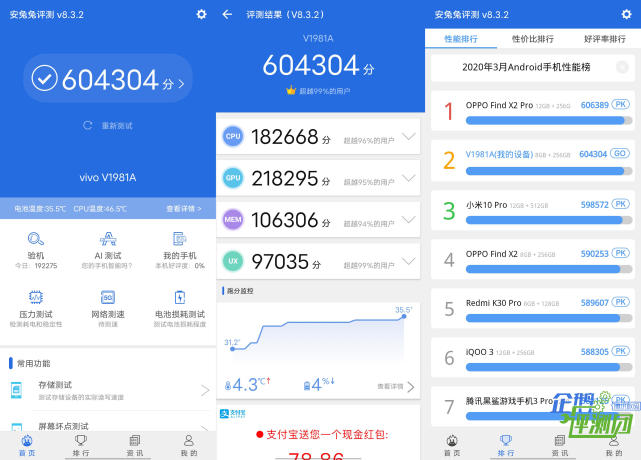Tap PK button for iQOO 3
This screenshot has width=641, height=460.
pos(620,351)
